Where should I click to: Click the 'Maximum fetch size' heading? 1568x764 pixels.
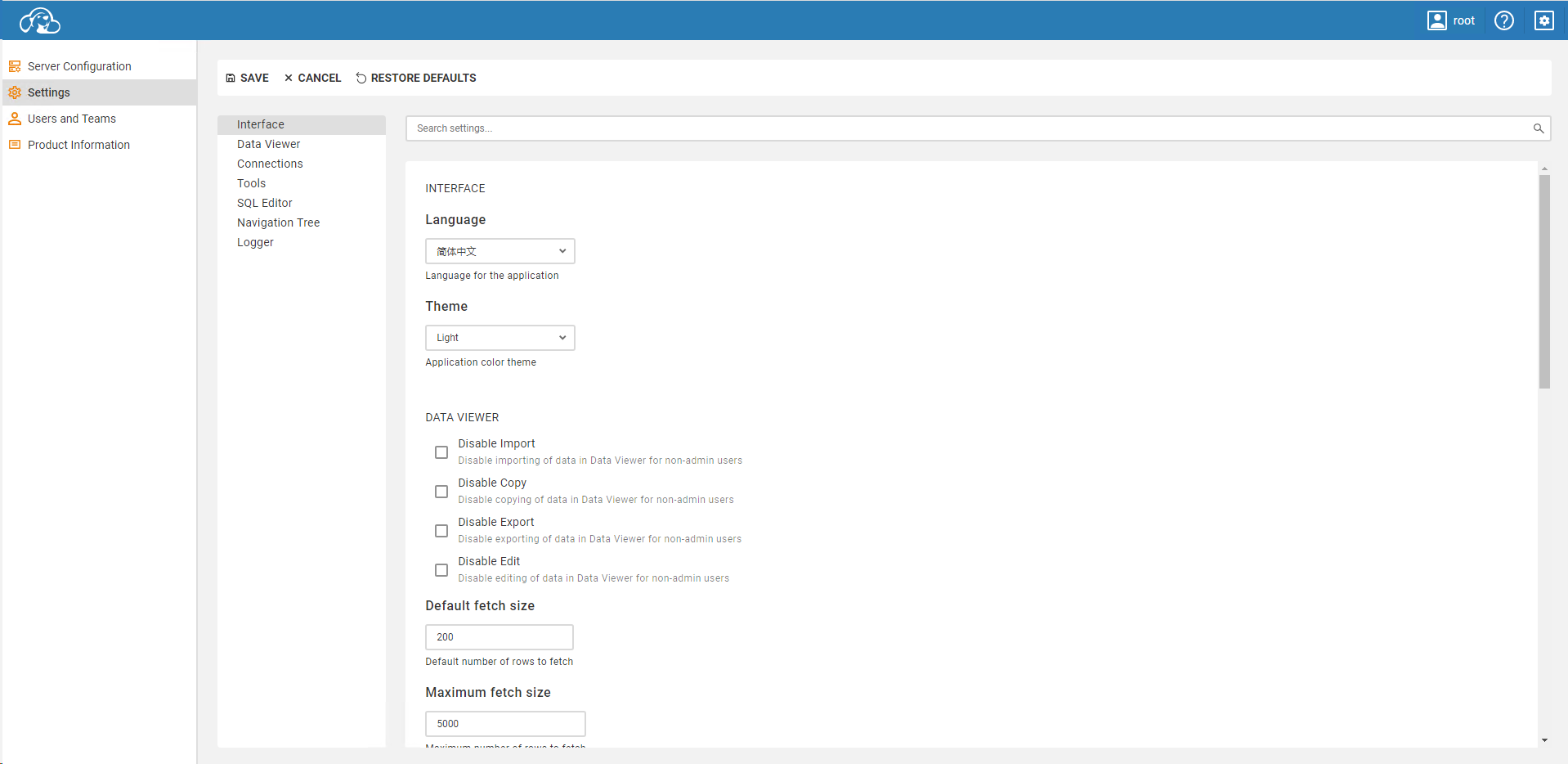(x=488, y=693)
